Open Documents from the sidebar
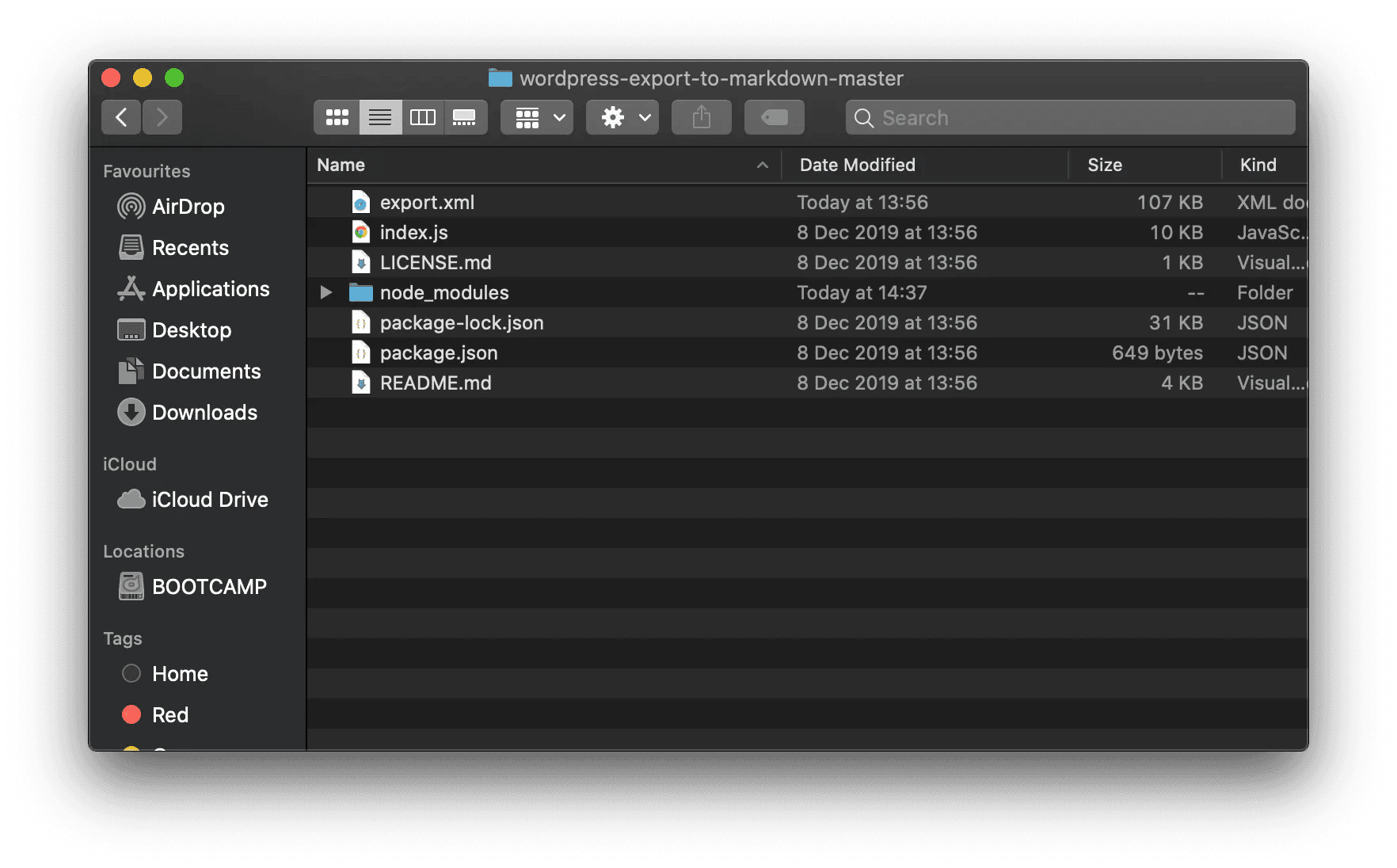The height and width of the screenshot is (868, 1397). point(196,371)
